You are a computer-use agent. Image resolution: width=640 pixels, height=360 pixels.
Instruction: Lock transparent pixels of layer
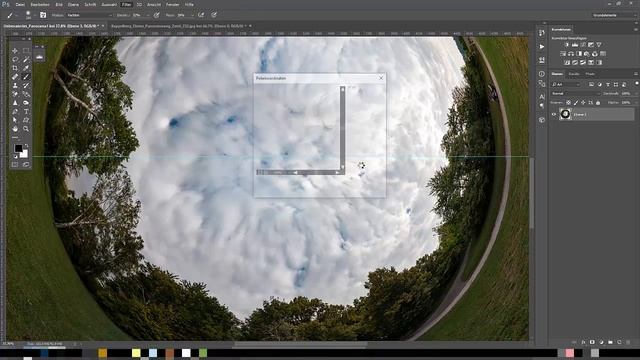(568, 103)
